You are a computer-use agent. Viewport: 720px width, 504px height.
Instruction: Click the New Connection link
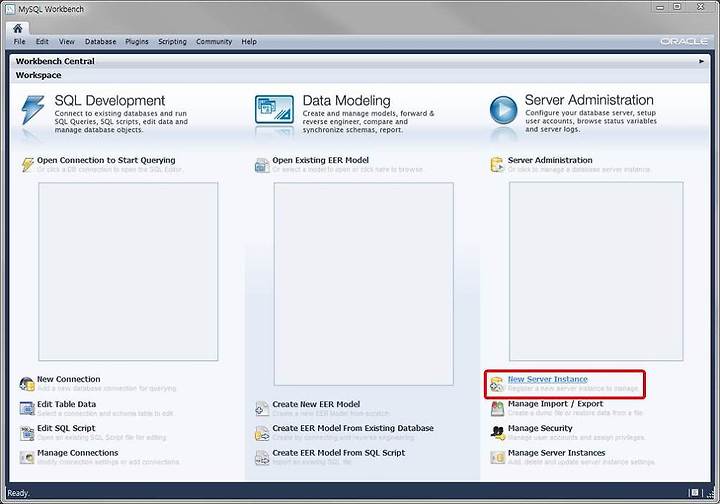(68, 379)
